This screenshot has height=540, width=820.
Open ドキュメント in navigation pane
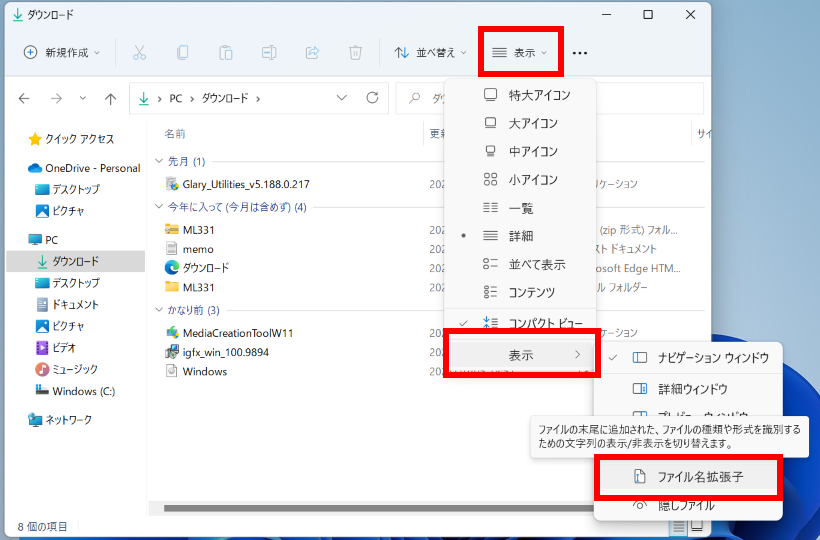coord(67,304)
